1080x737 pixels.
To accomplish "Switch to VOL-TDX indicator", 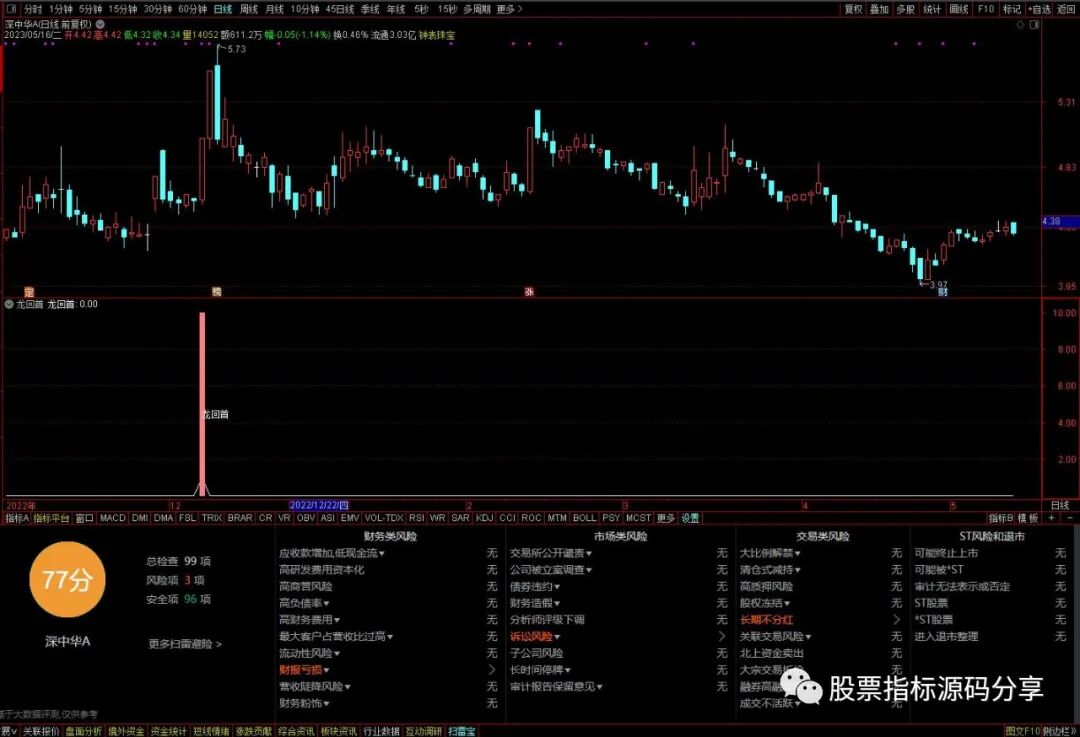I will [x=384, y=518].
